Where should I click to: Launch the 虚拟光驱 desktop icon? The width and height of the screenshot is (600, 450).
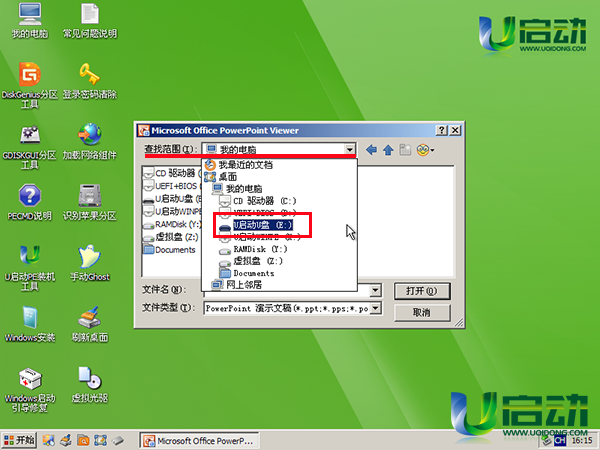coord(90,385)
